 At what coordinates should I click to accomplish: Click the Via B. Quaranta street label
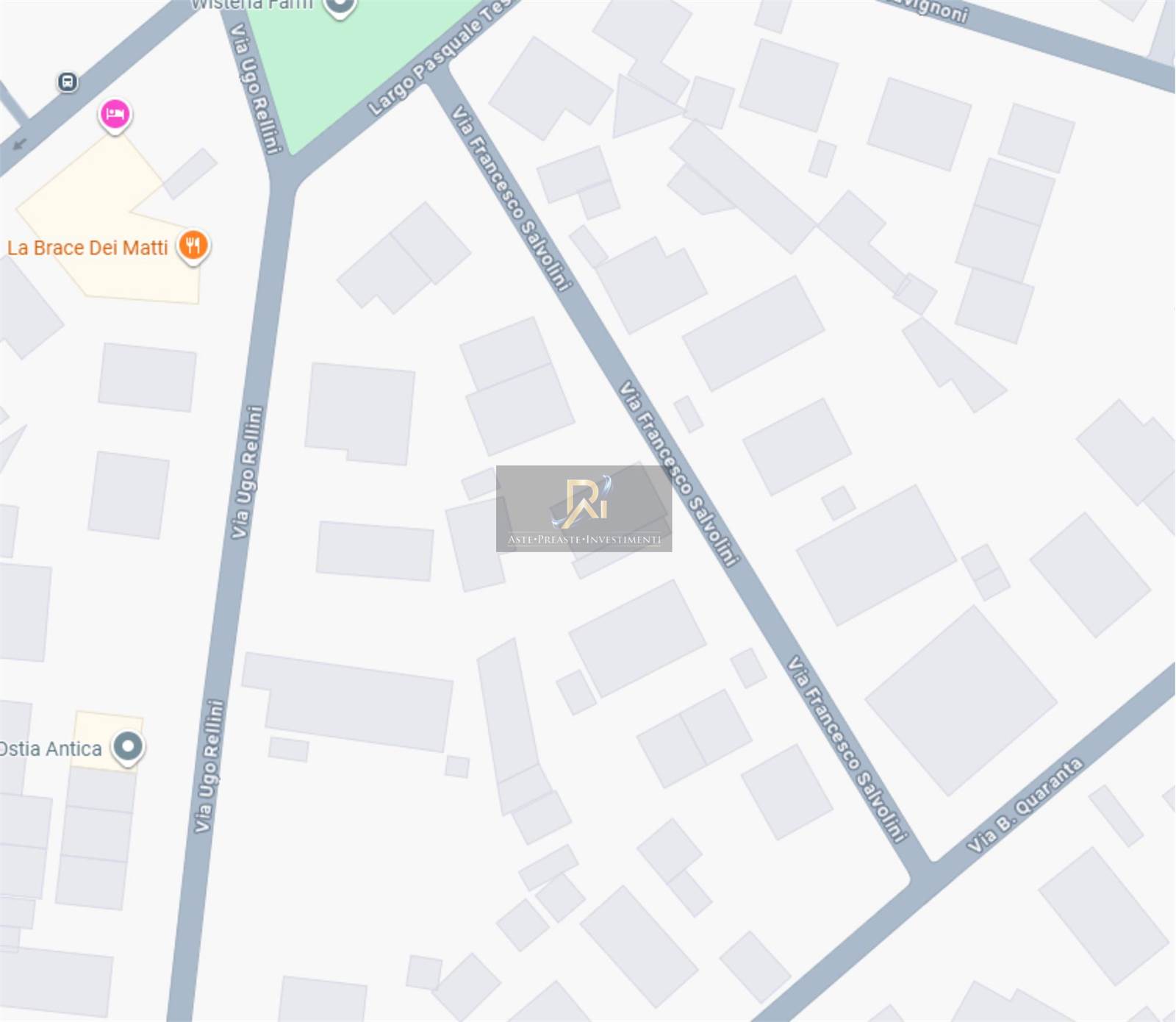(x=1025, y=805)
